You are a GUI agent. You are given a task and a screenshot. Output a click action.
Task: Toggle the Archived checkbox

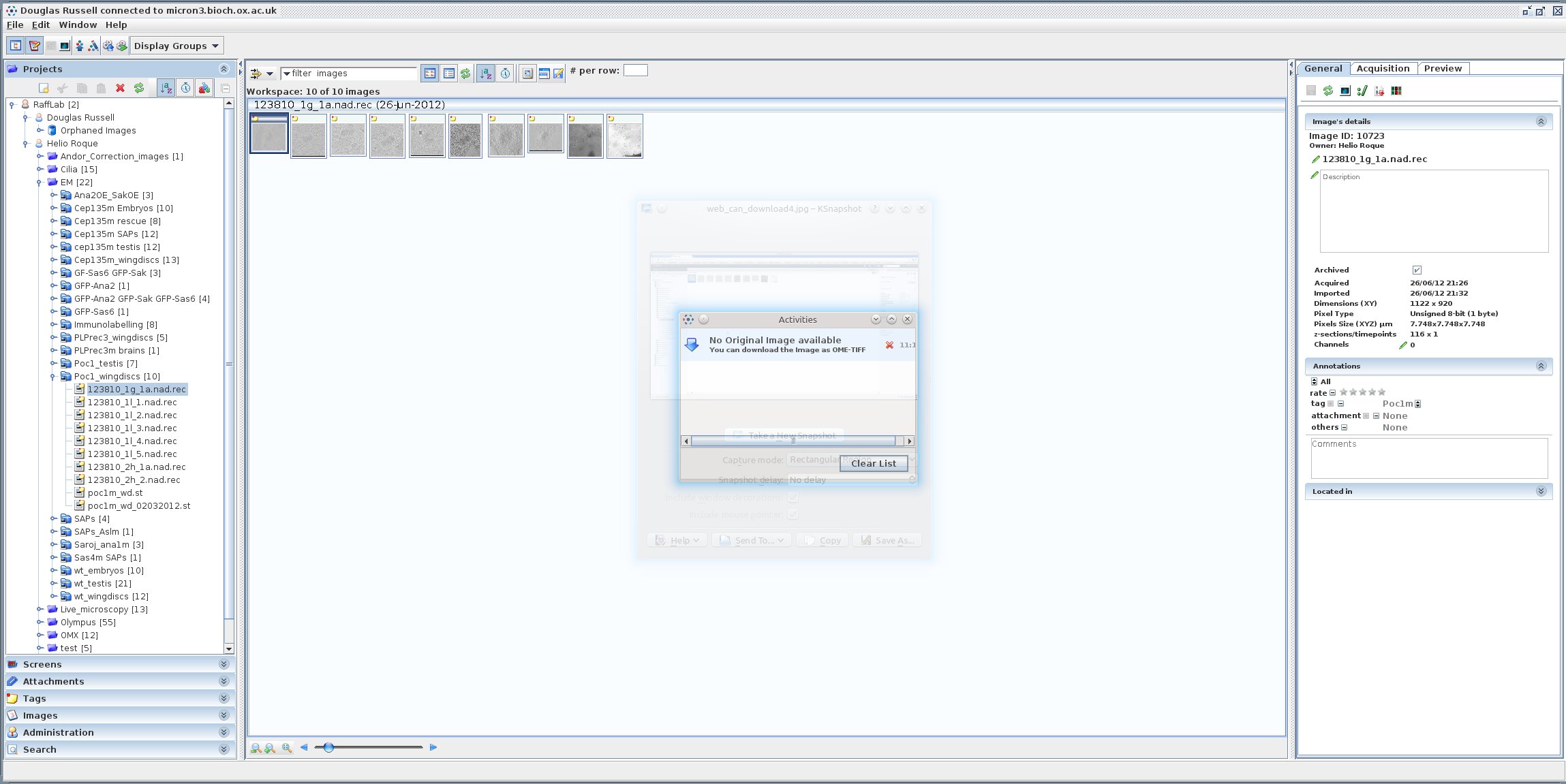[1417, 270]
